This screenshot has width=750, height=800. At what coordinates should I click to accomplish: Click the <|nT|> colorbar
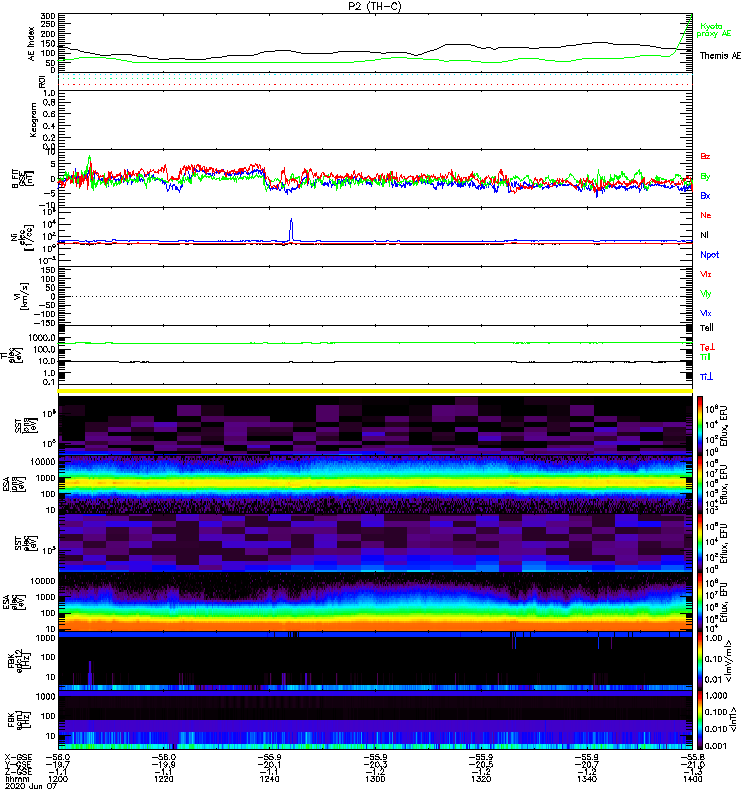(x=700, y=721)
